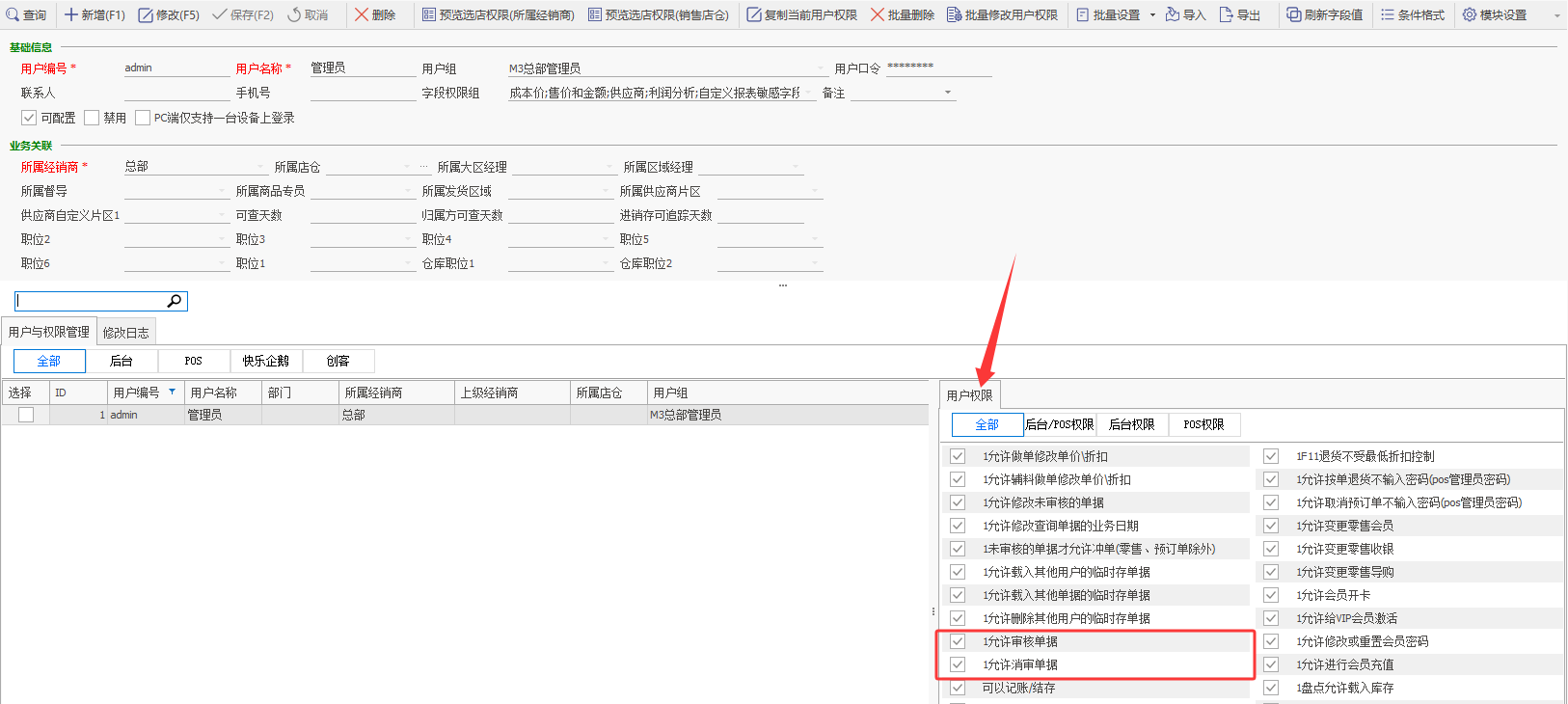Screen dimensions: 1568x704
Task: Click the 复制当前用户权限 icon
Action: point(754,14)
